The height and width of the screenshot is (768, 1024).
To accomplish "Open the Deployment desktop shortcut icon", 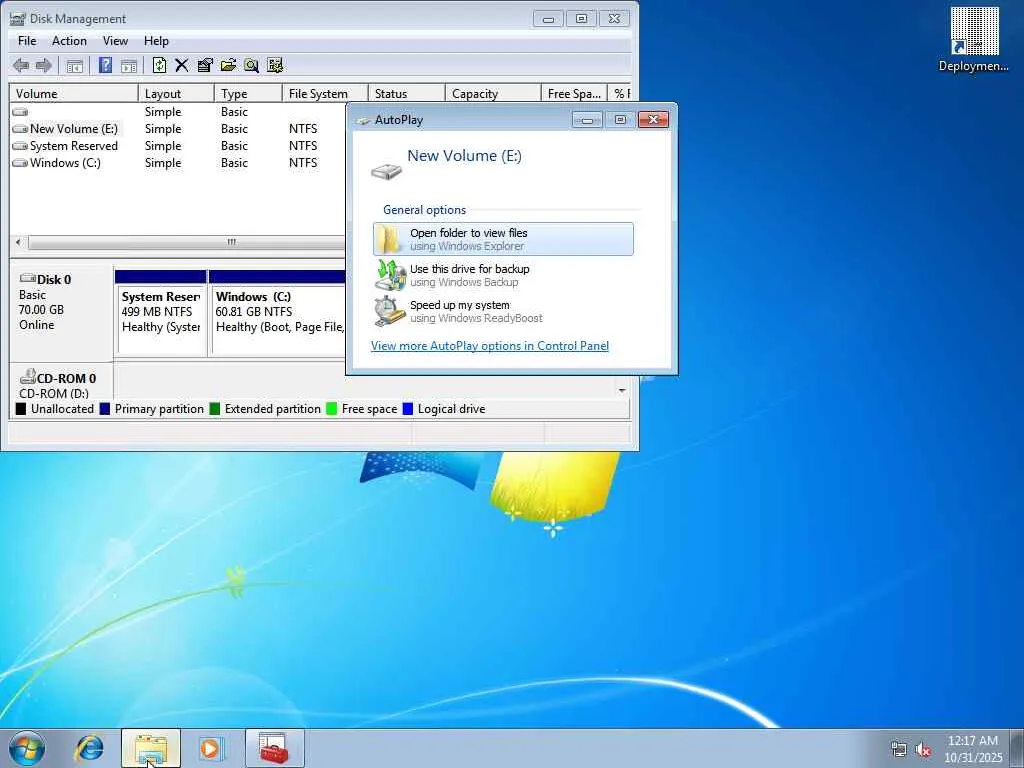I will tap(974, 39).
